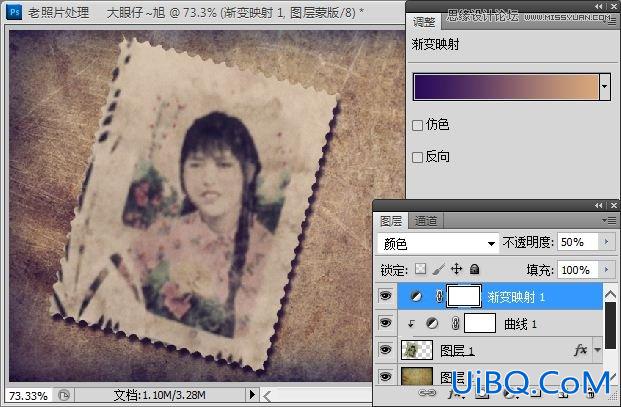This screenshot has height=407, width=621.
Task: Click the clipping arrow icon on 曲线 1
Action: click(411, 324)
